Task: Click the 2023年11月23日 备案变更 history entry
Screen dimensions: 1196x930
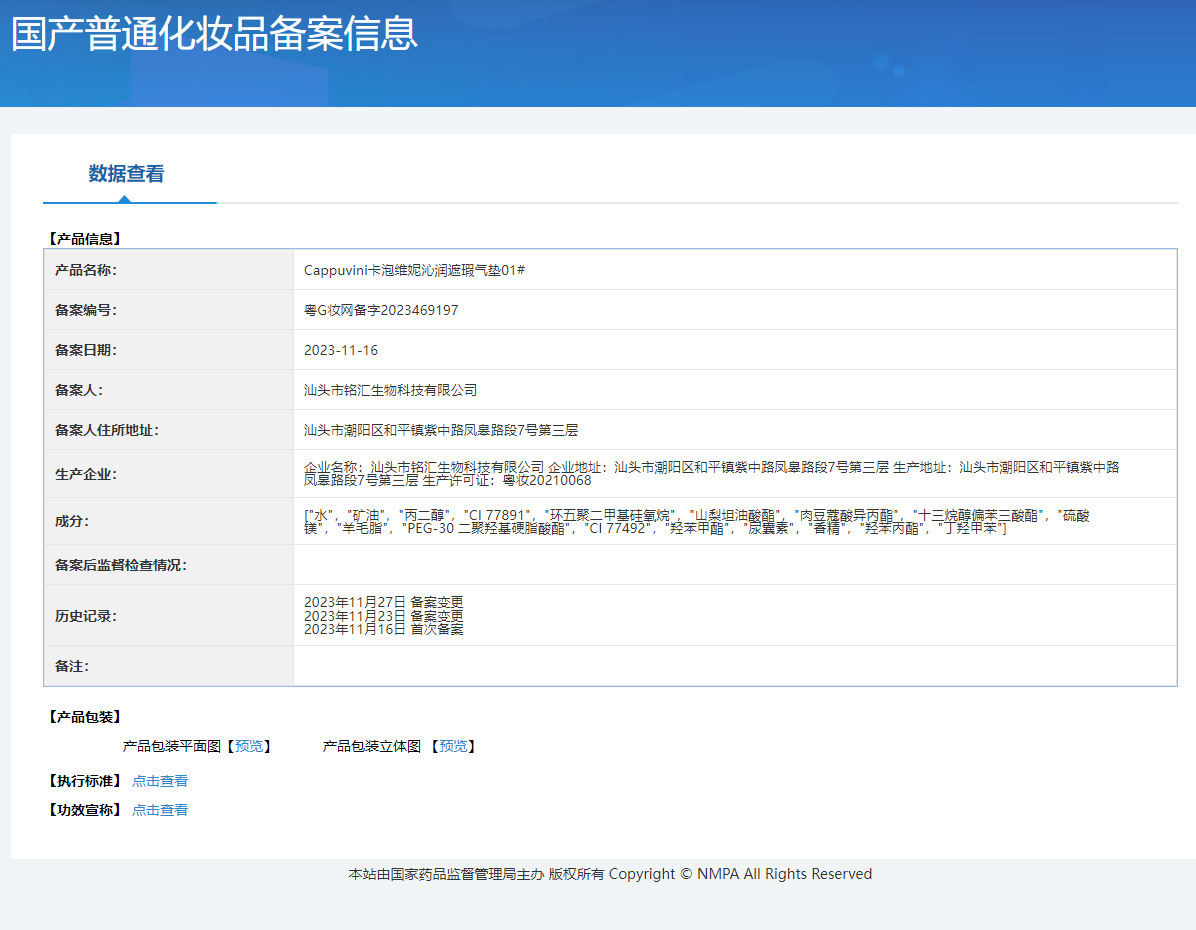Action: [384, 616]
